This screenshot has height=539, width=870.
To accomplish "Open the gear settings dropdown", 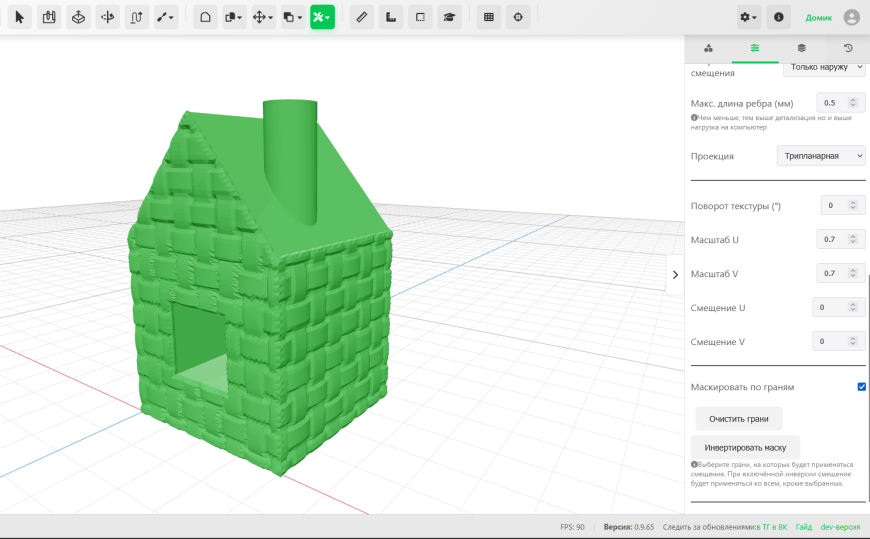I will (x=748, y=17).
